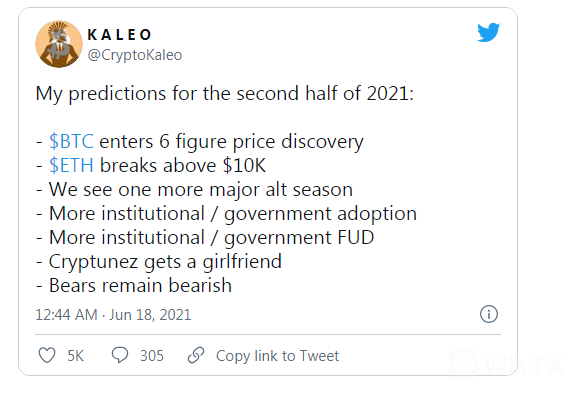Click the Twitter bird logo
574x394 pixels.
tap(489, 32)
